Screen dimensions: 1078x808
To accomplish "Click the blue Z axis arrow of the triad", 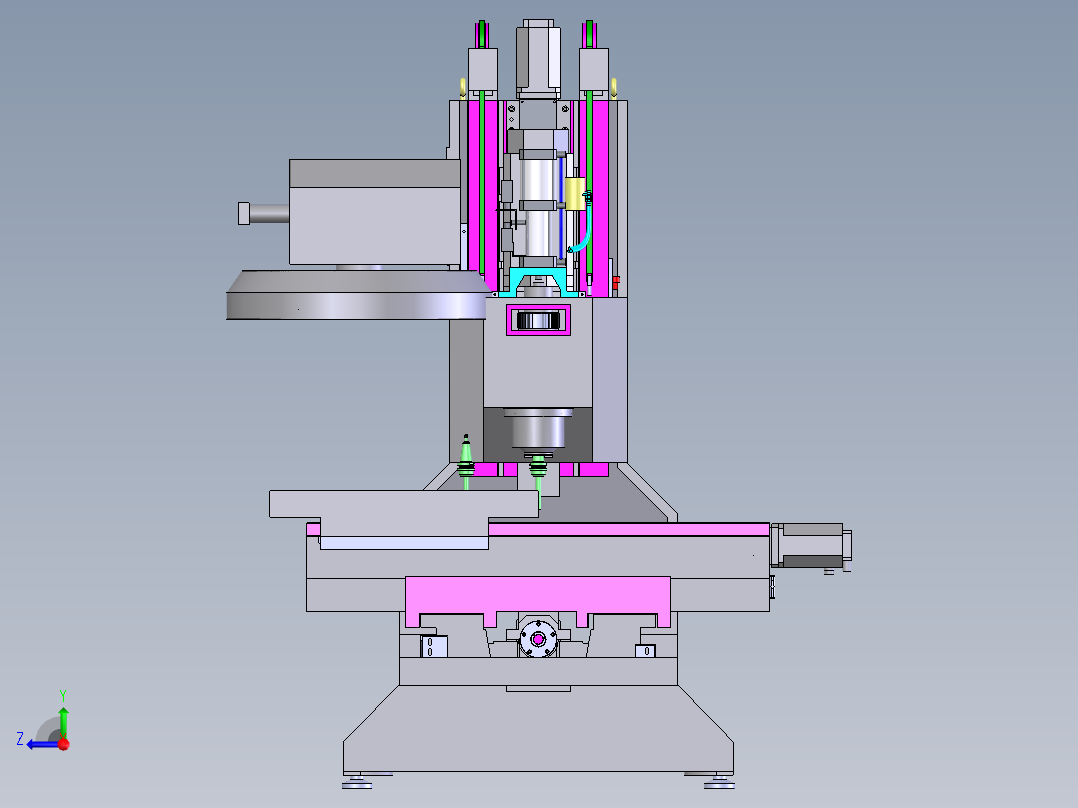I will [41, 744].
